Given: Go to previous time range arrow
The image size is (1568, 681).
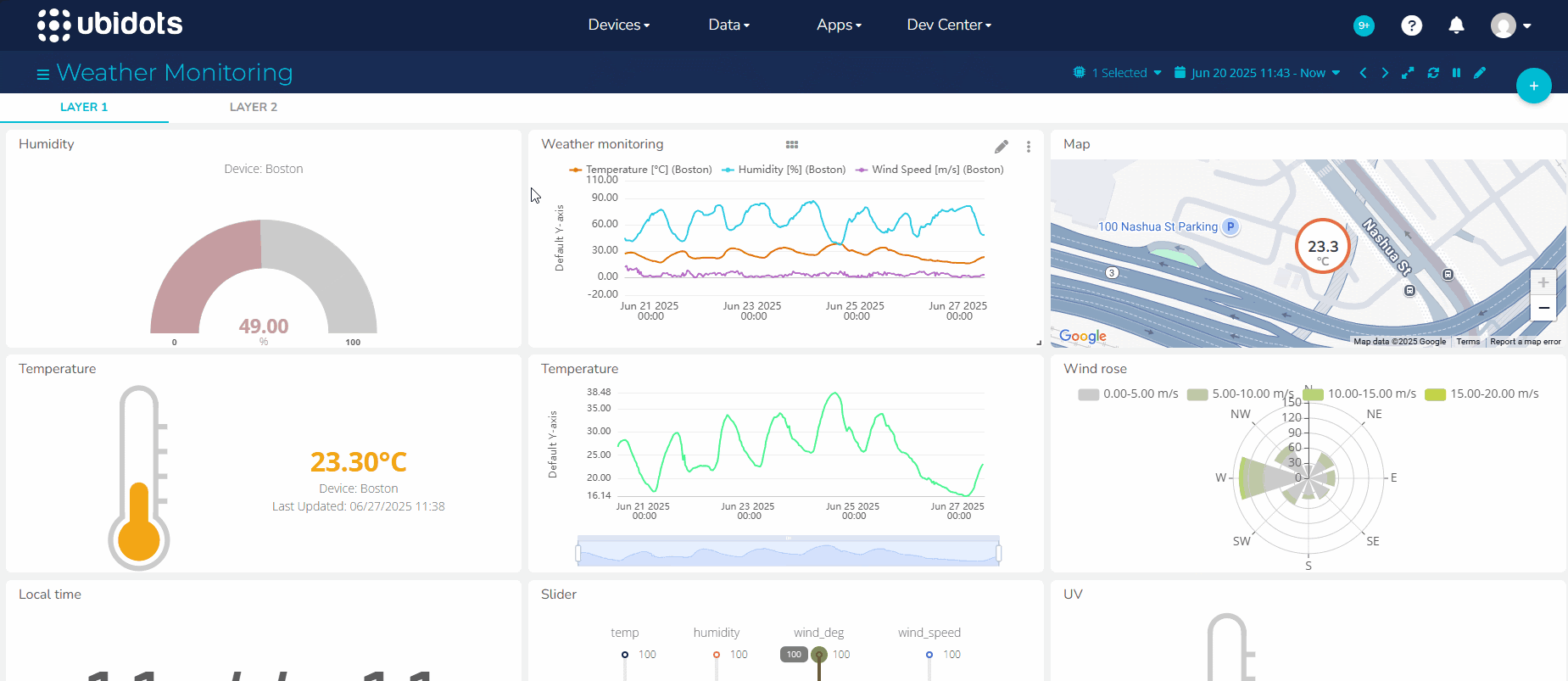Looking at the screenshot, I should 1363,73.
